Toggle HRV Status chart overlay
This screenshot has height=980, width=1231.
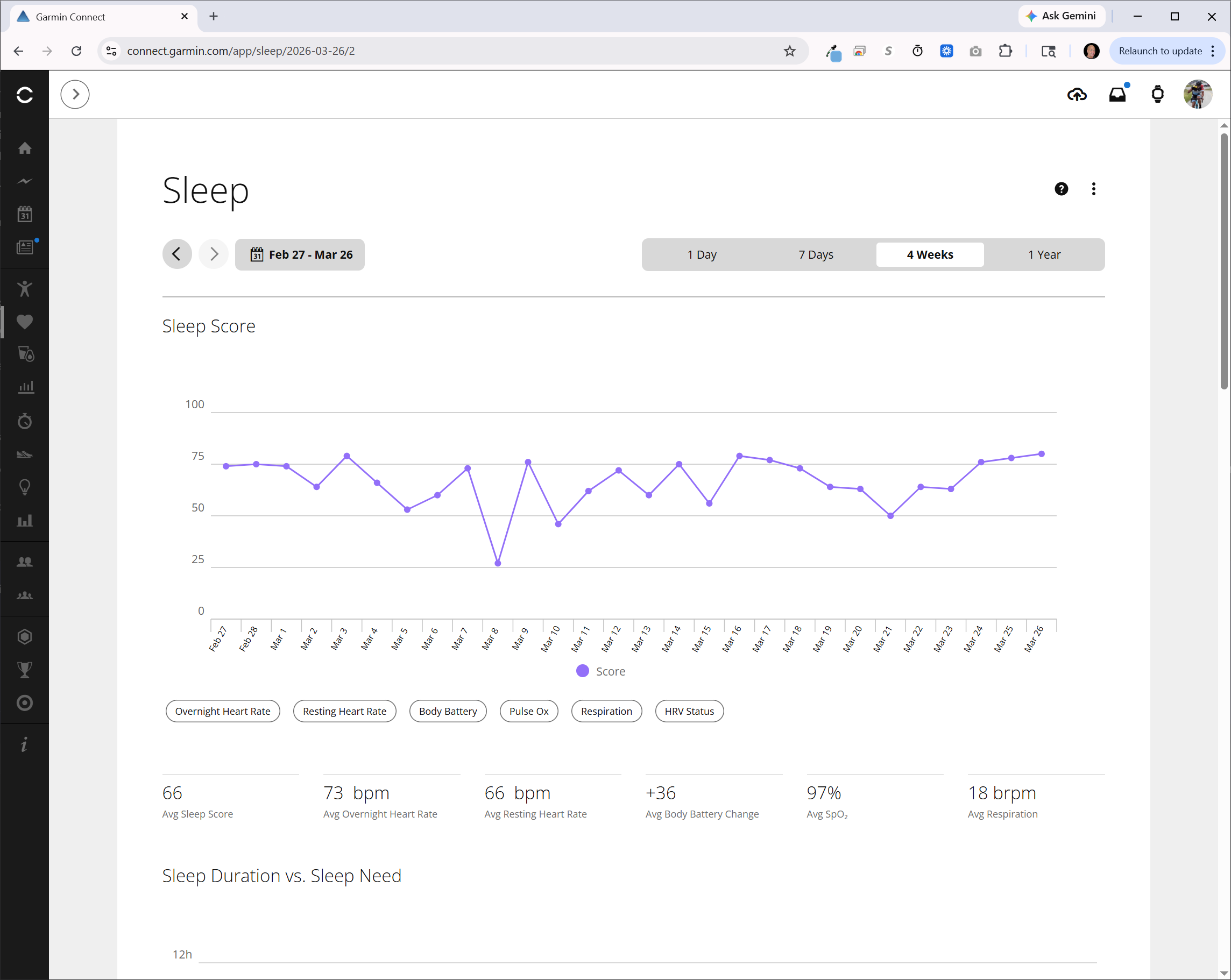tap(689, 711)
